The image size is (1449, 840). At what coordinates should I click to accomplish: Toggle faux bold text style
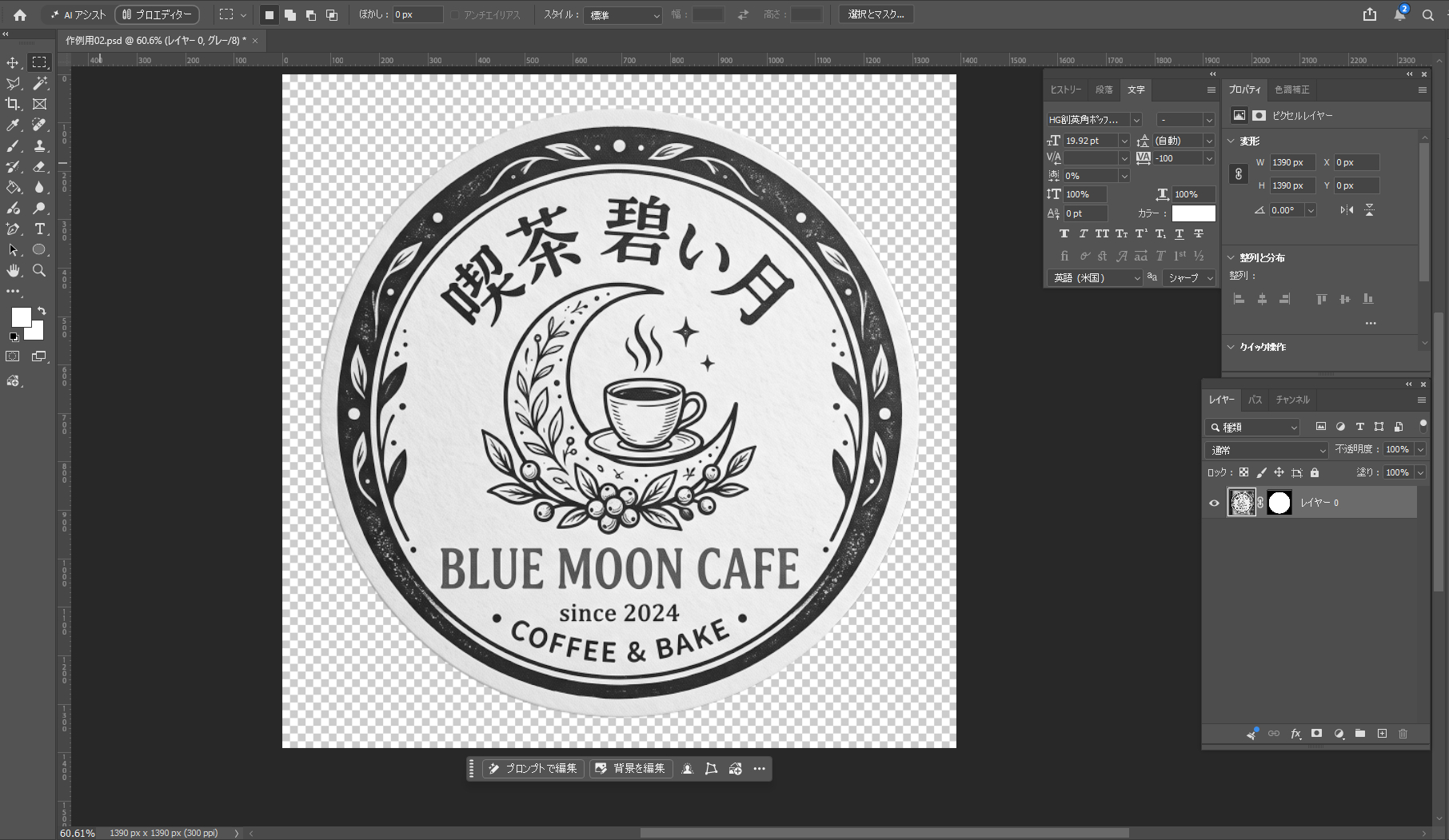pos(1064,234)
